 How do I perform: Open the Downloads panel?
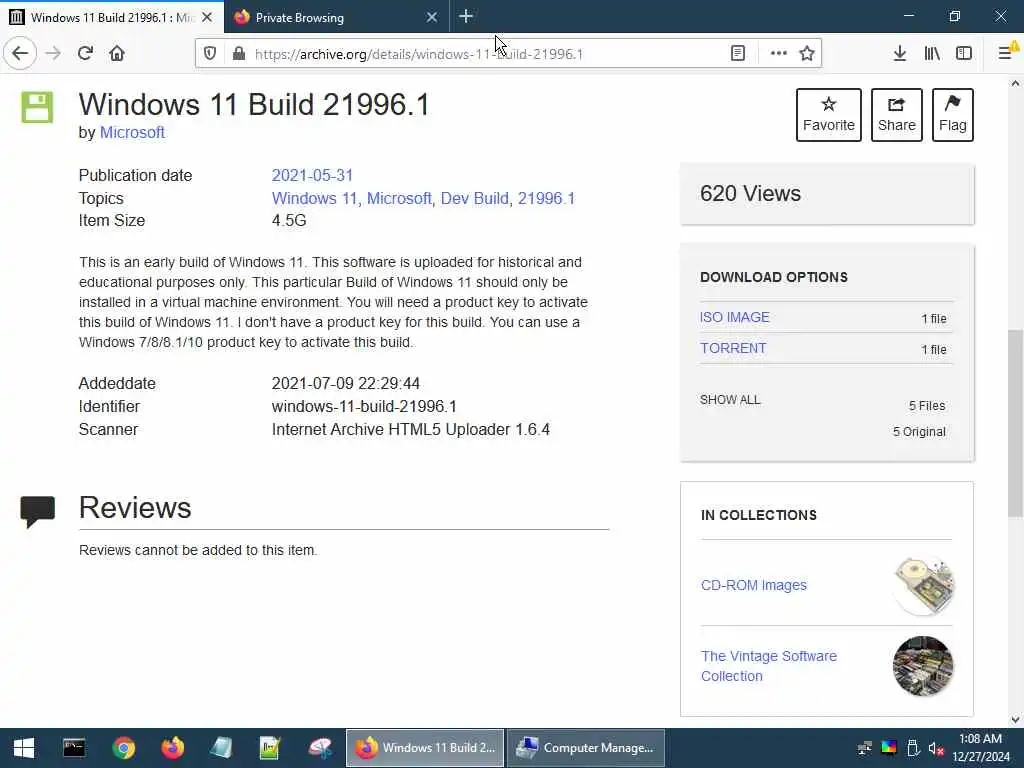pyautogui.click(x=900, y=54)
